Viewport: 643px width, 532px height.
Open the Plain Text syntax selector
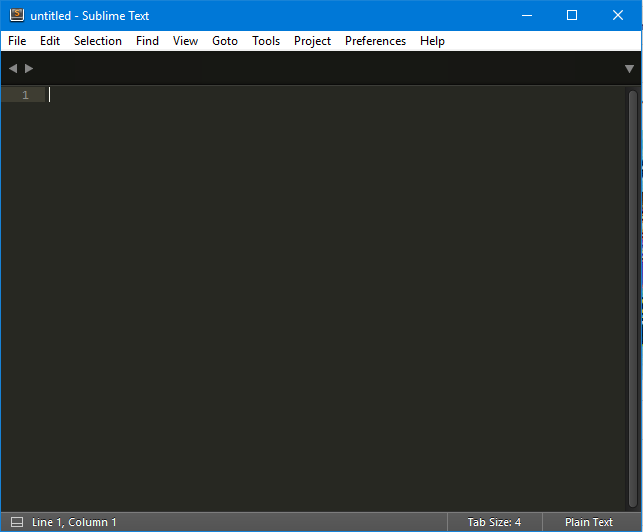589,522
